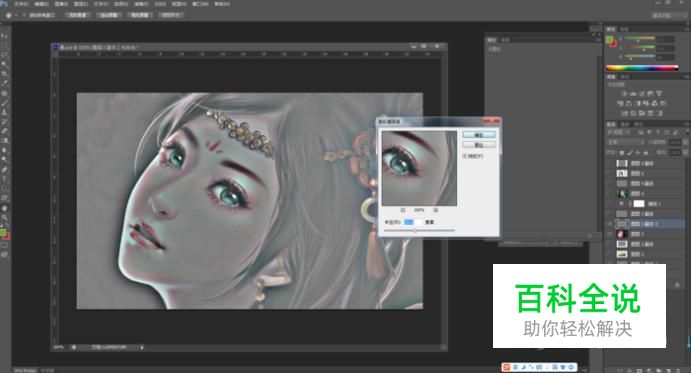Select the Zoom tool in the toolbox
Viewport: 691px width, 373px height.
pos(4,217)
